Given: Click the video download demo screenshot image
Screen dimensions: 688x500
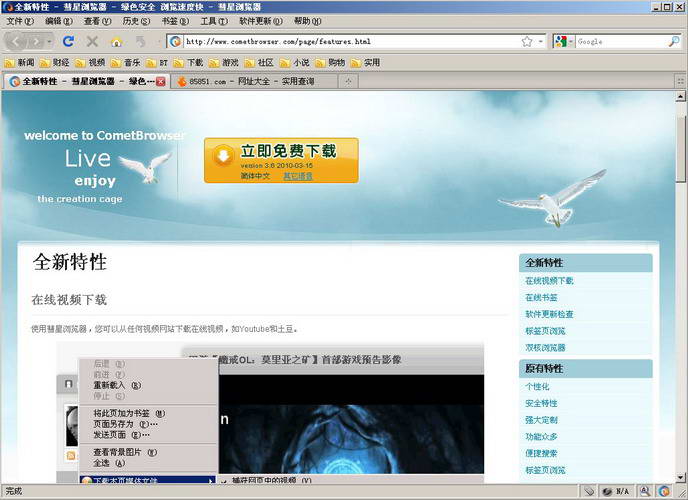Looking at the screenshot, I should [270, 413].
